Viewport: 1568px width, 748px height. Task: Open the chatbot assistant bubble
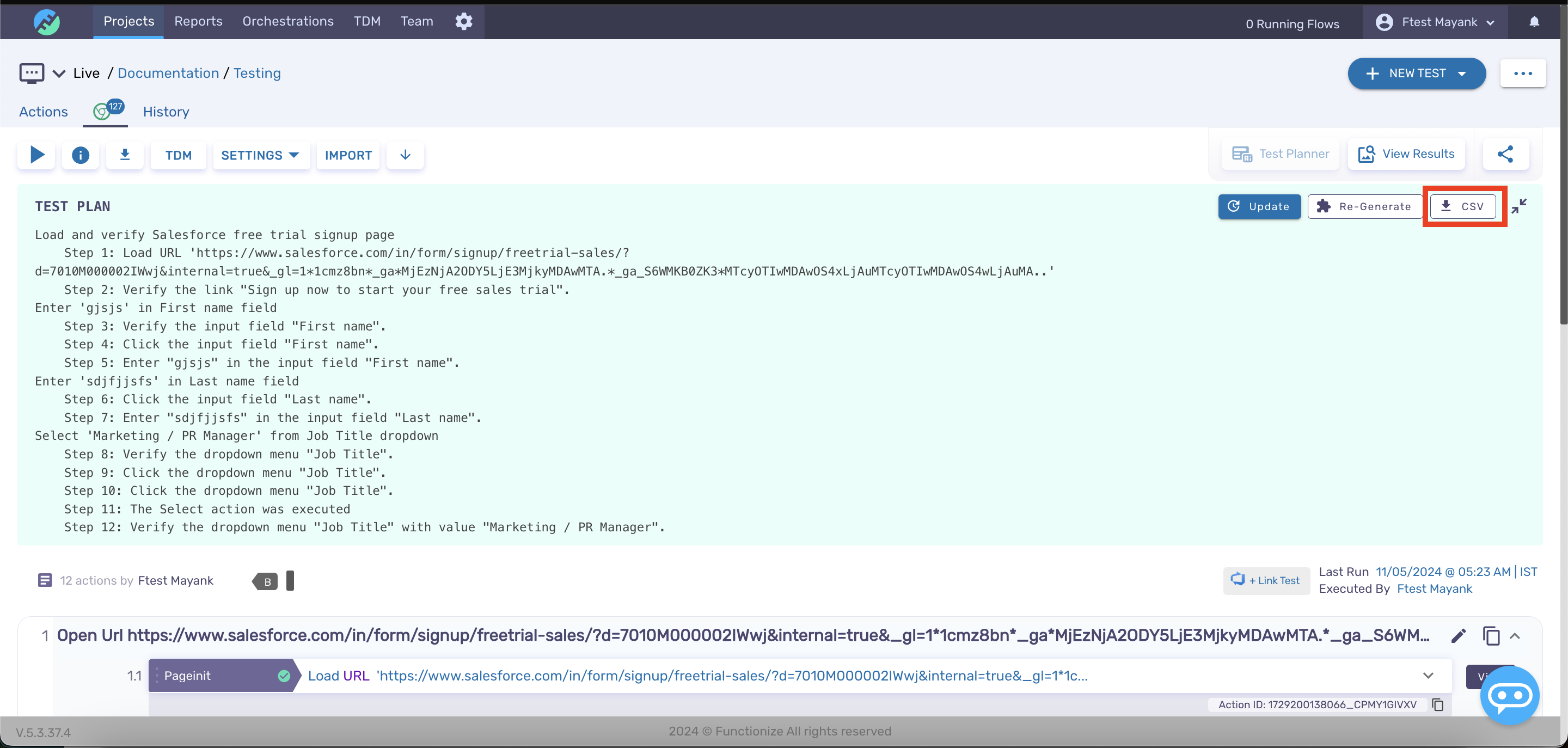[x=1510, y=695]
